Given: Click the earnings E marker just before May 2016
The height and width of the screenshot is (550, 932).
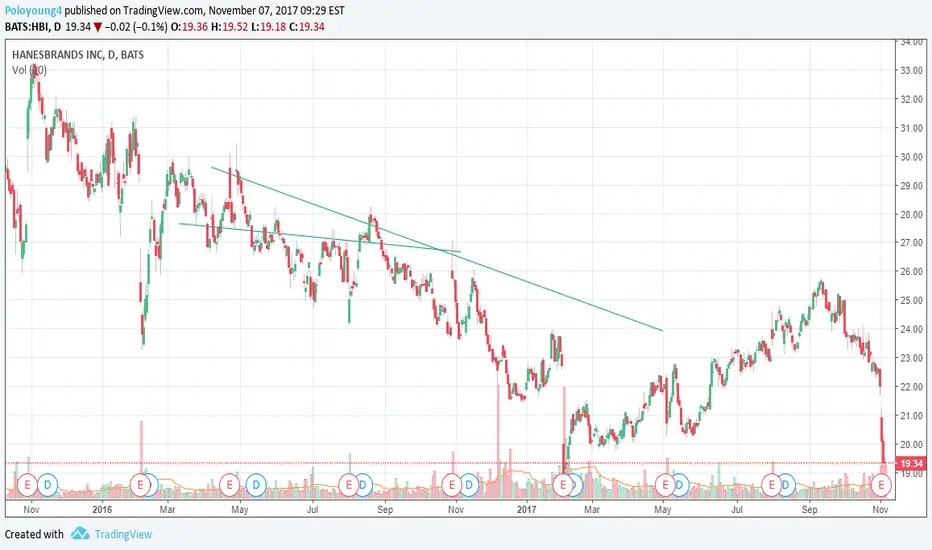Looking at the screenshot, I should click(229, 485).
